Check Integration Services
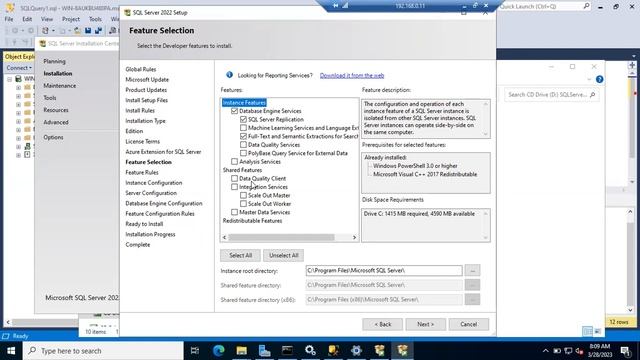Viewport: 640px width, 360px height. click(234, 187)
